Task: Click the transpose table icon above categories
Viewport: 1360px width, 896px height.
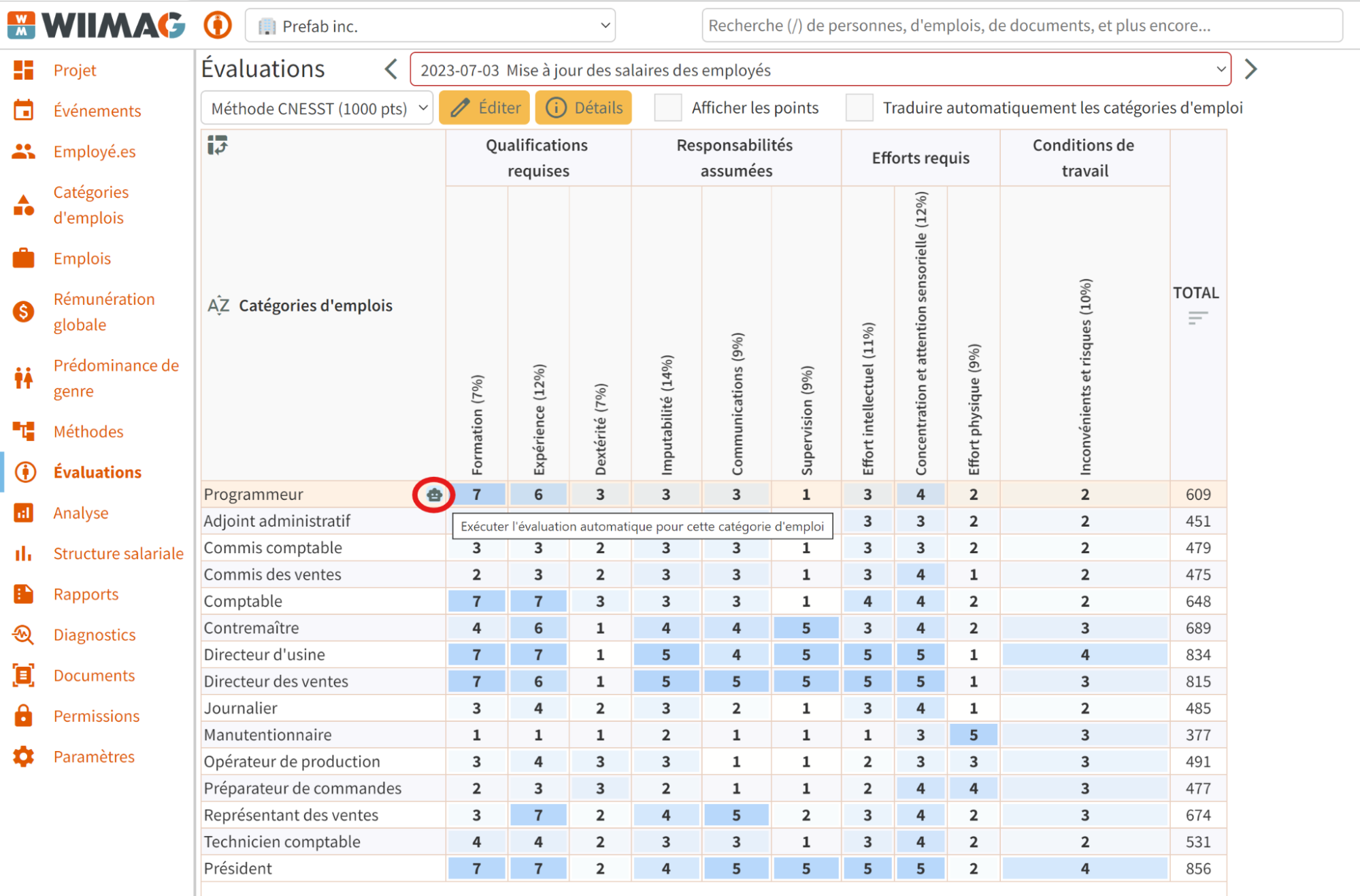Action: point(217,144)
